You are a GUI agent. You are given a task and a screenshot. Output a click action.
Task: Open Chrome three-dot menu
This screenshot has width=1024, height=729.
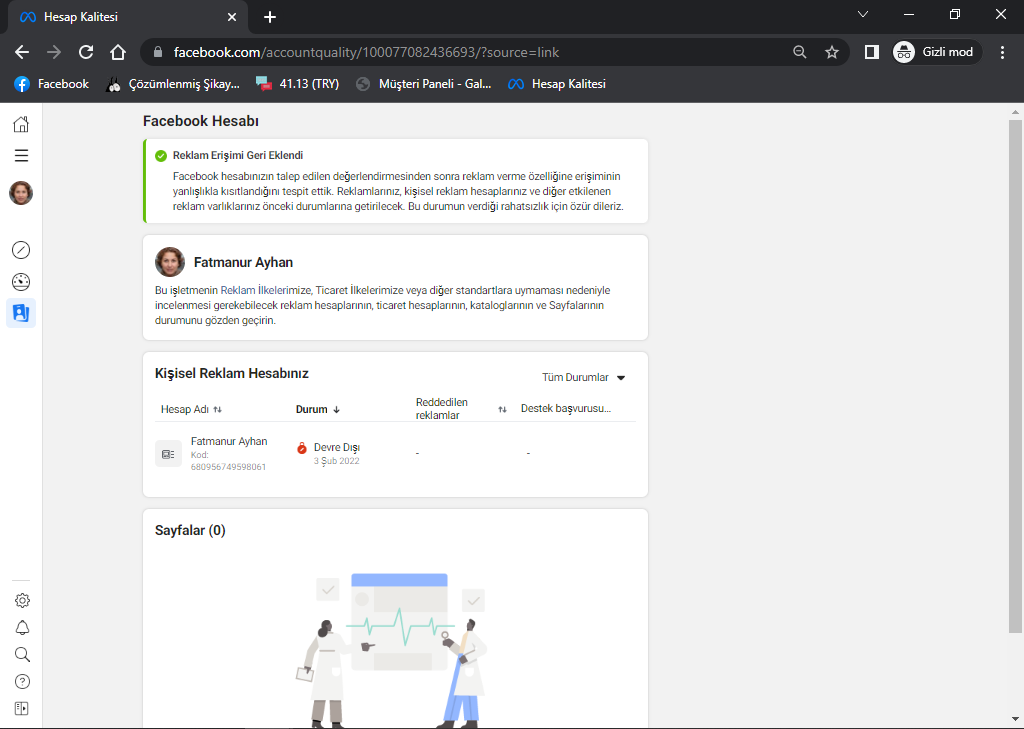tap(1002, 52)
